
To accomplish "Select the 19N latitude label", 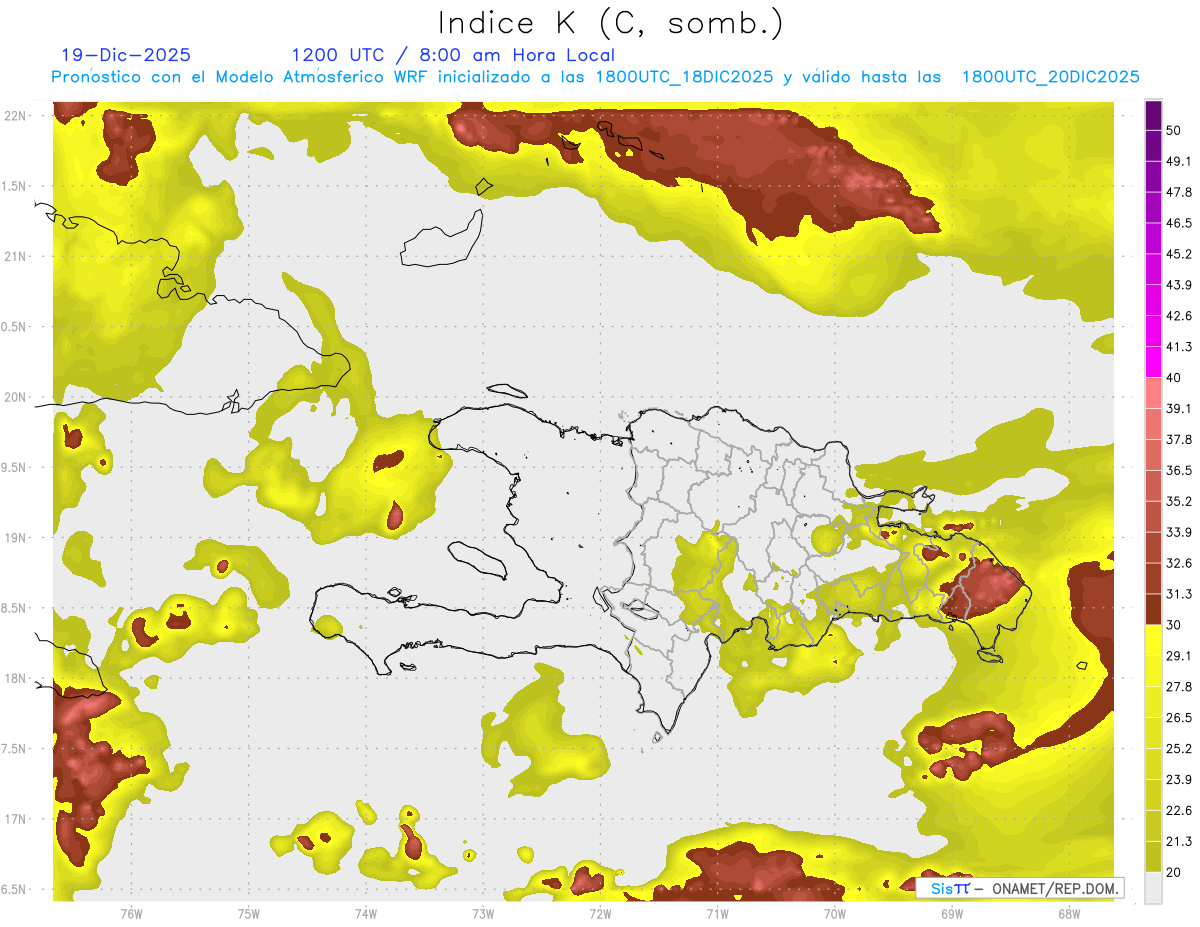I will [17, 537].
